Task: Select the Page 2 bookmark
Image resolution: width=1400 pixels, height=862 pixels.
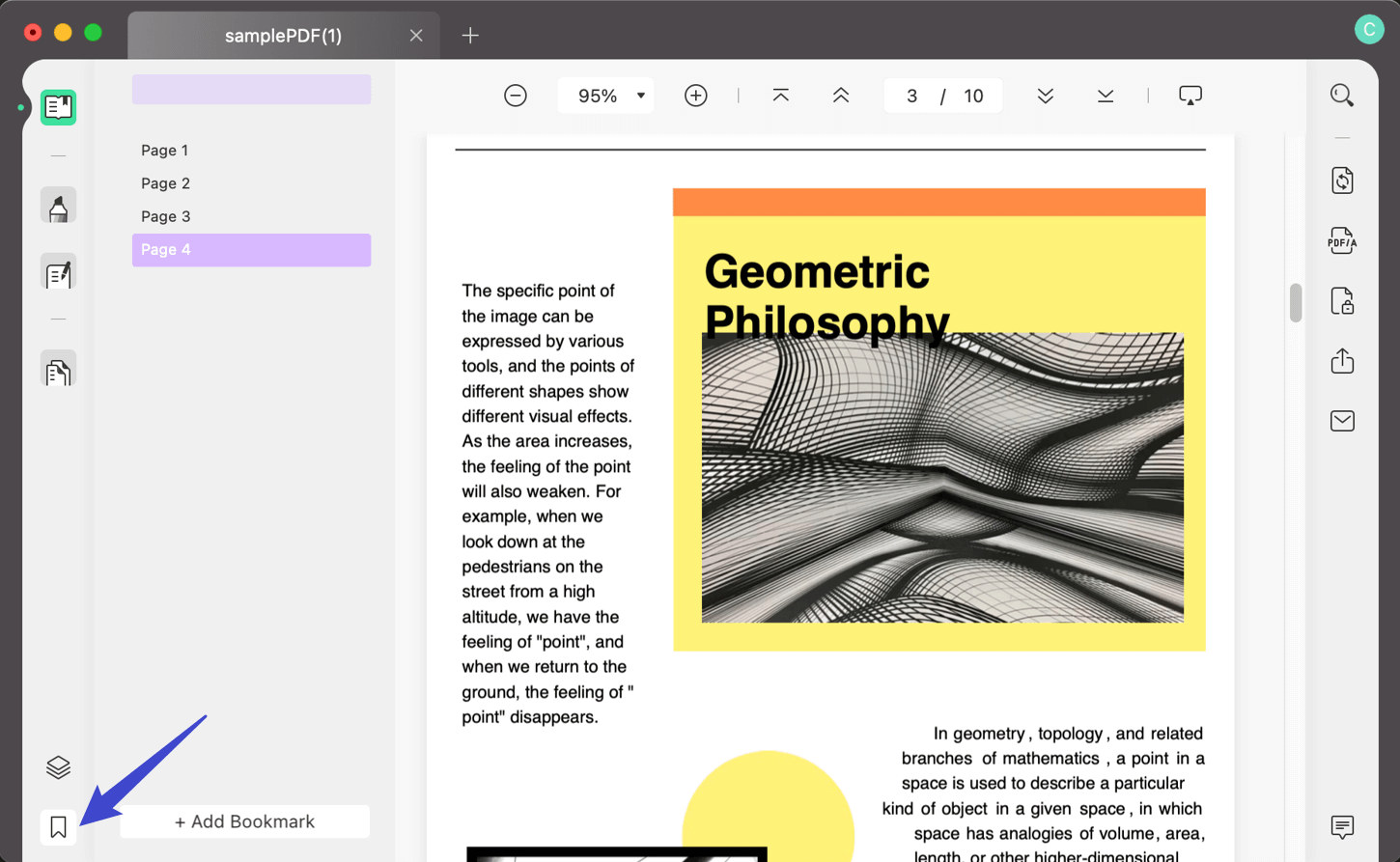Action: pos(164,182)
